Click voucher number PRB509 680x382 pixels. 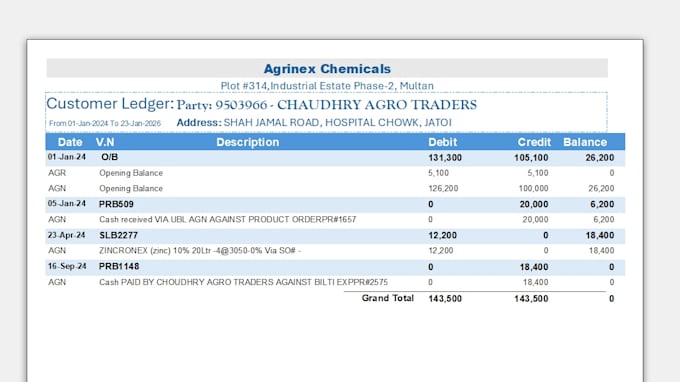(x=116, y=204)
